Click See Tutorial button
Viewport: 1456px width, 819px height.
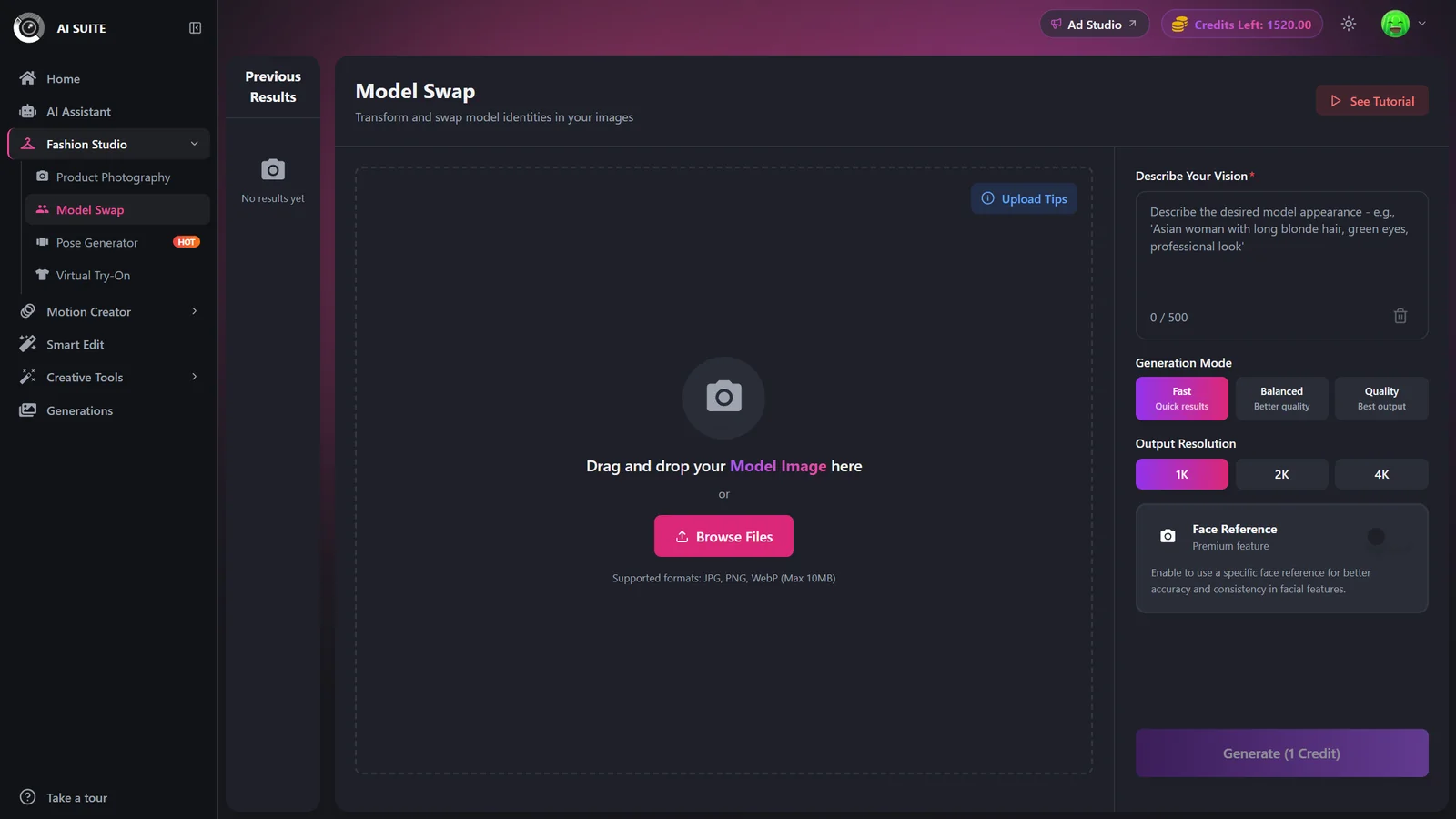pos(1372,101)
